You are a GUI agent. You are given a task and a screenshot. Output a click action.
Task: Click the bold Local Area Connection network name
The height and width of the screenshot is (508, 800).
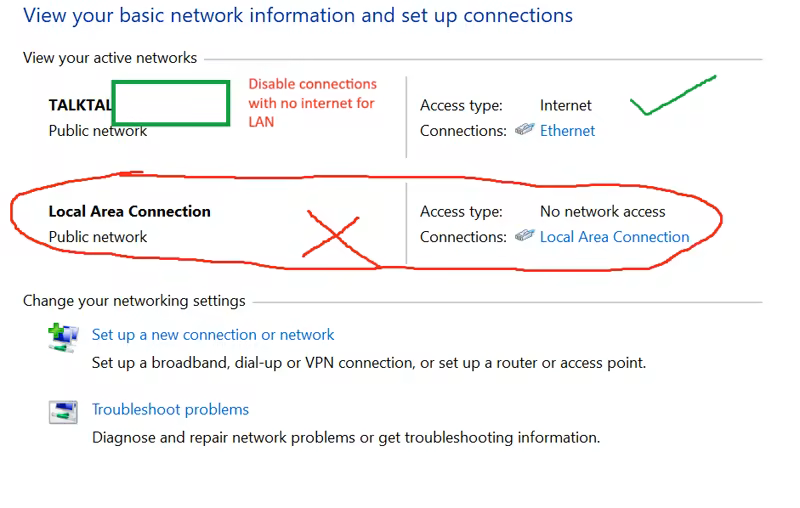click(130, 211)
